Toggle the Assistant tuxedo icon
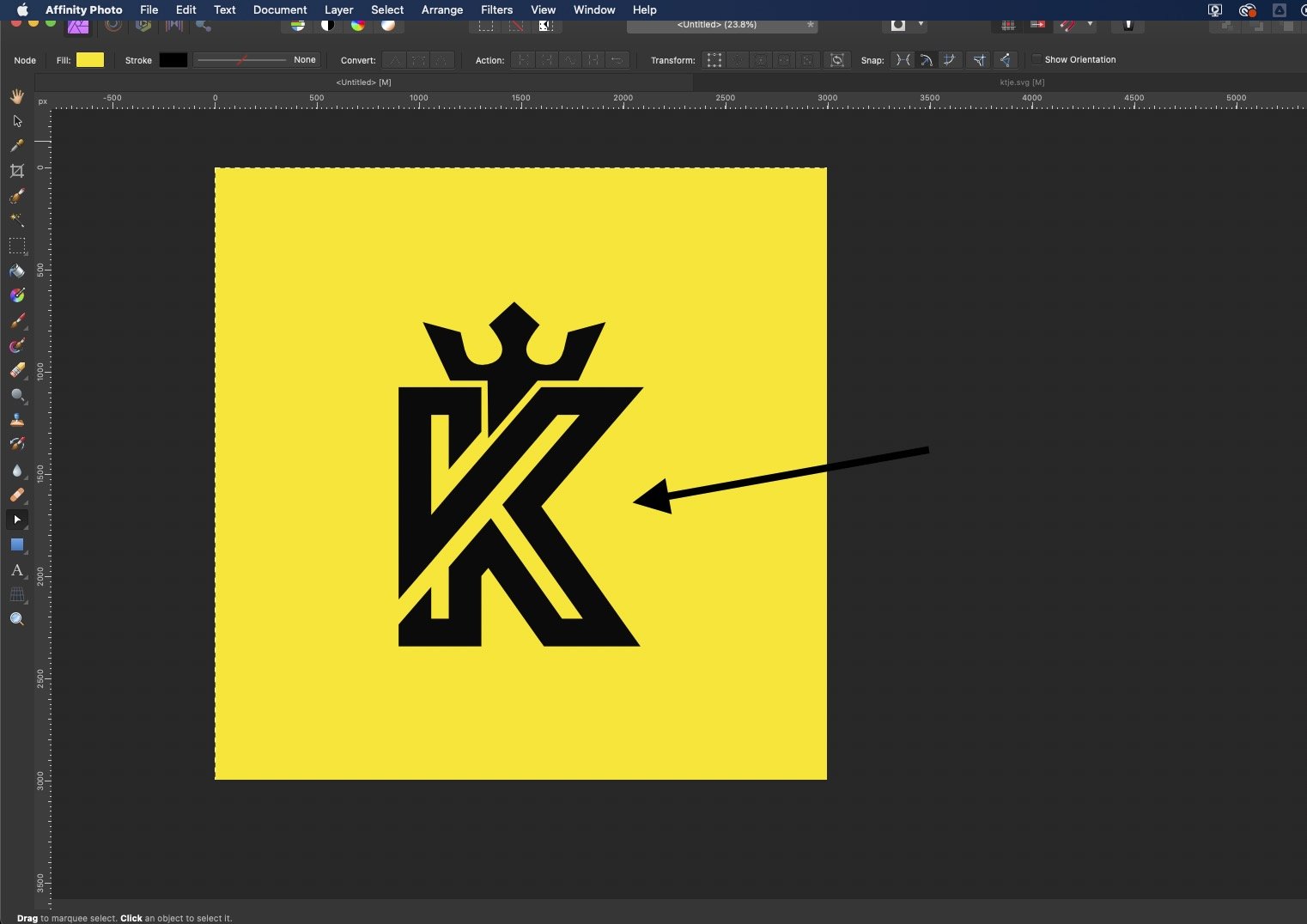Viewport: 1307px width, 924px height. [1128, 25]
